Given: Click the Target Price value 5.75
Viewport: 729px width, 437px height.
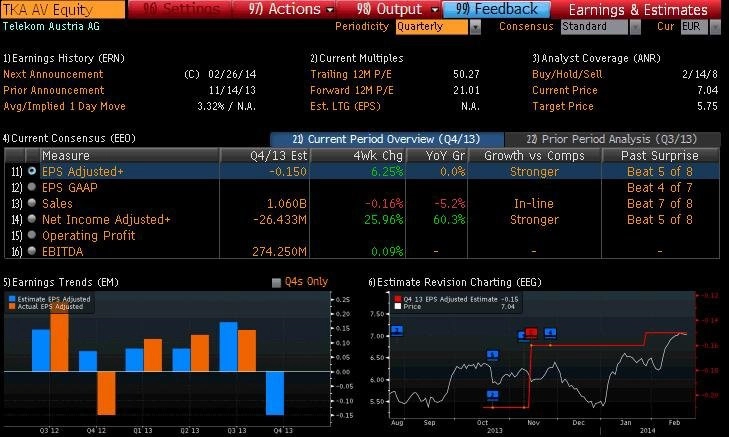Looking at the screenshot, I should pos(708,106).
